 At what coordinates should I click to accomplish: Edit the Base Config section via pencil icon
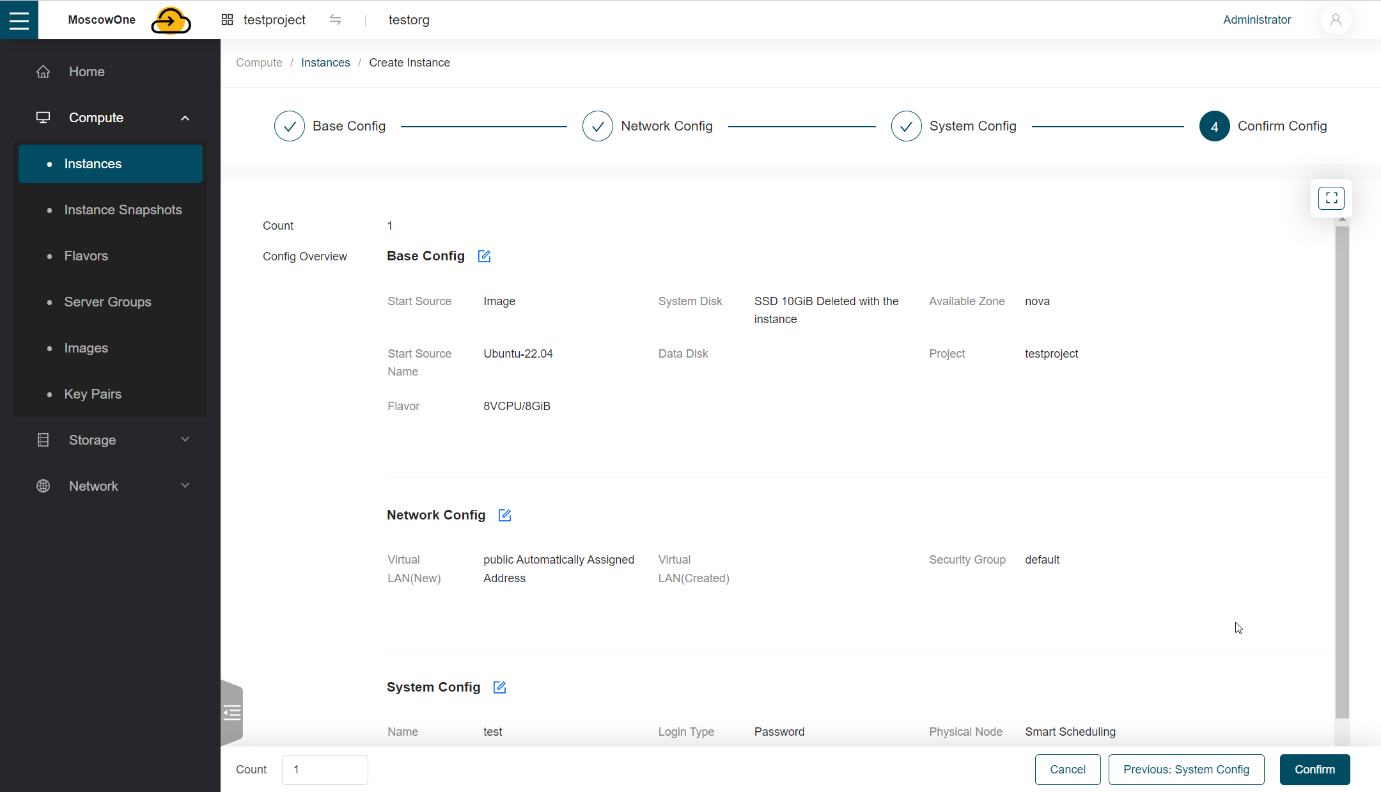[x=484, y=256]
